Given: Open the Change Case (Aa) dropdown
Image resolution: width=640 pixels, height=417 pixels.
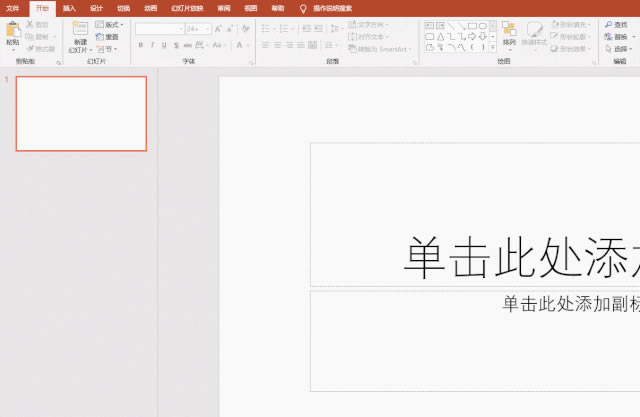Looking at the screenshot, I should [219, 45].
